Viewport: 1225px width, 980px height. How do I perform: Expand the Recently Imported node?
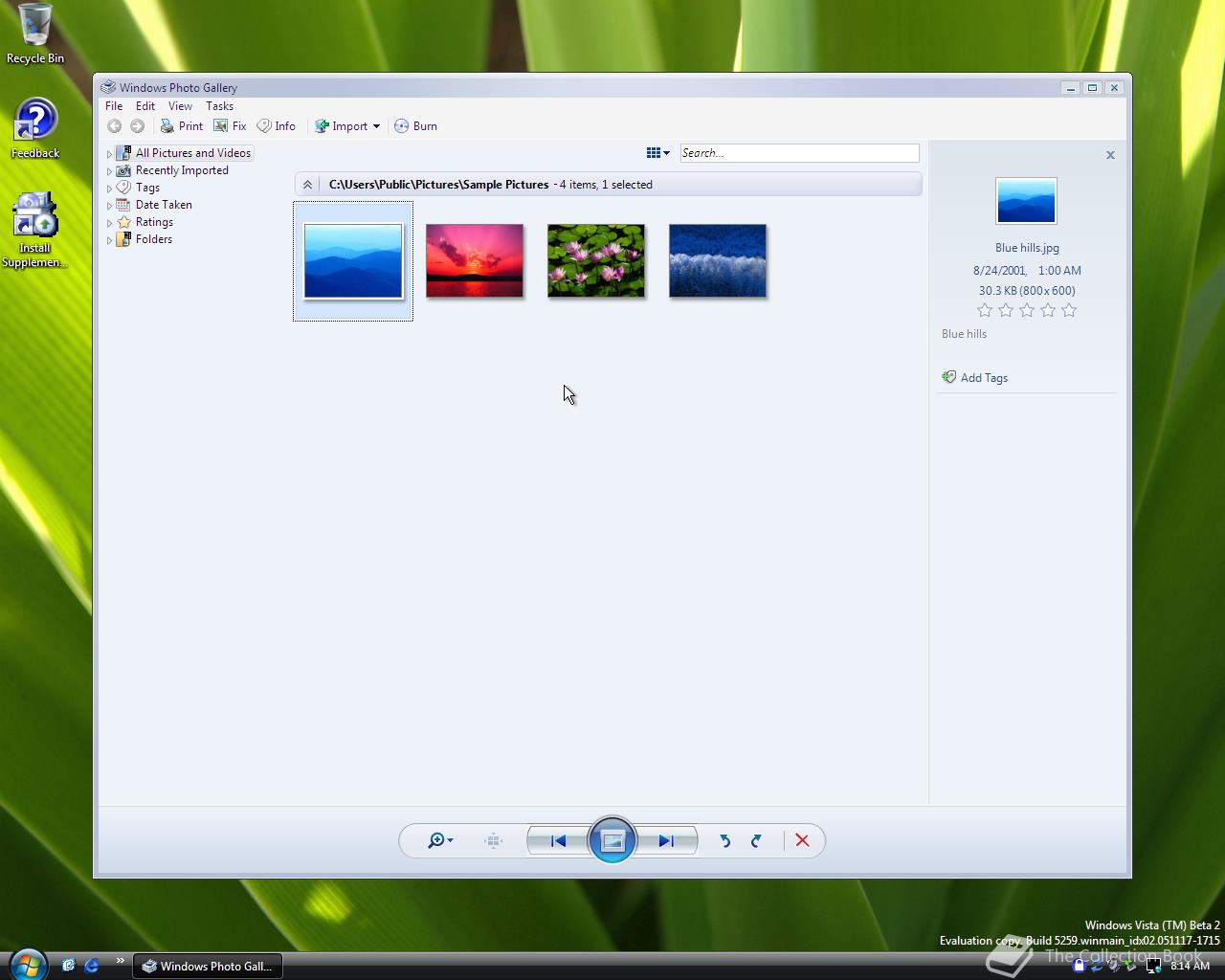(109, 171)
